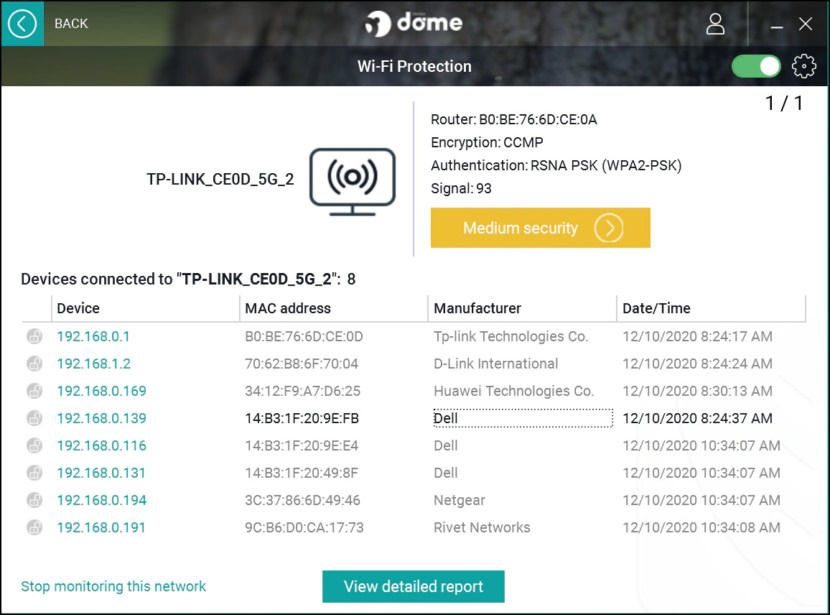Screen dimensions: 830x615
Task: Click Stop monitoring this network link
Action: click(113, 586)
